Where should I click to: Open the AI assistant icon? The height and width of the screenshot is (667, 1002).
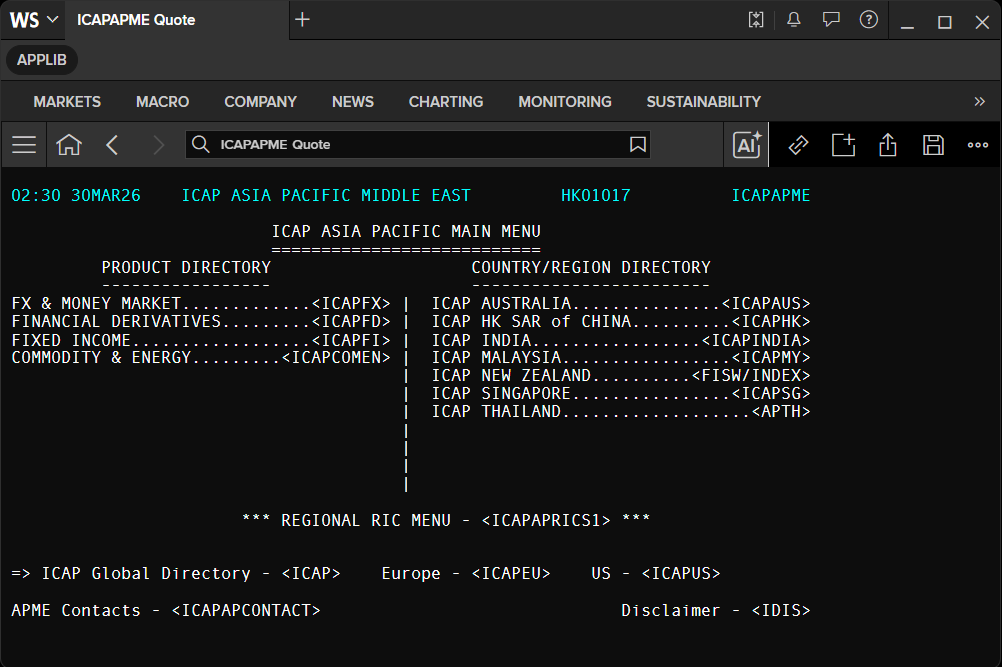click(746, 144)
